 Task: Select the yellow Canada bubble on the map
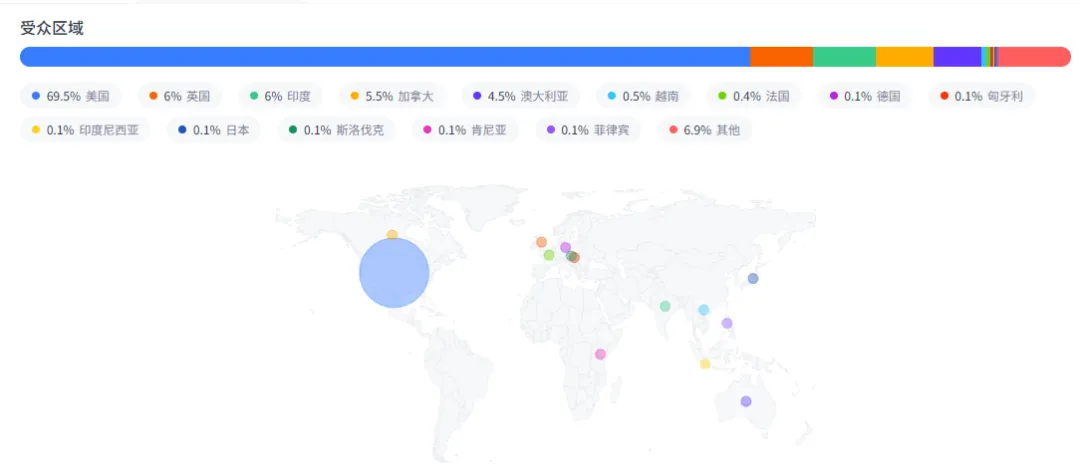pos(392,235)
